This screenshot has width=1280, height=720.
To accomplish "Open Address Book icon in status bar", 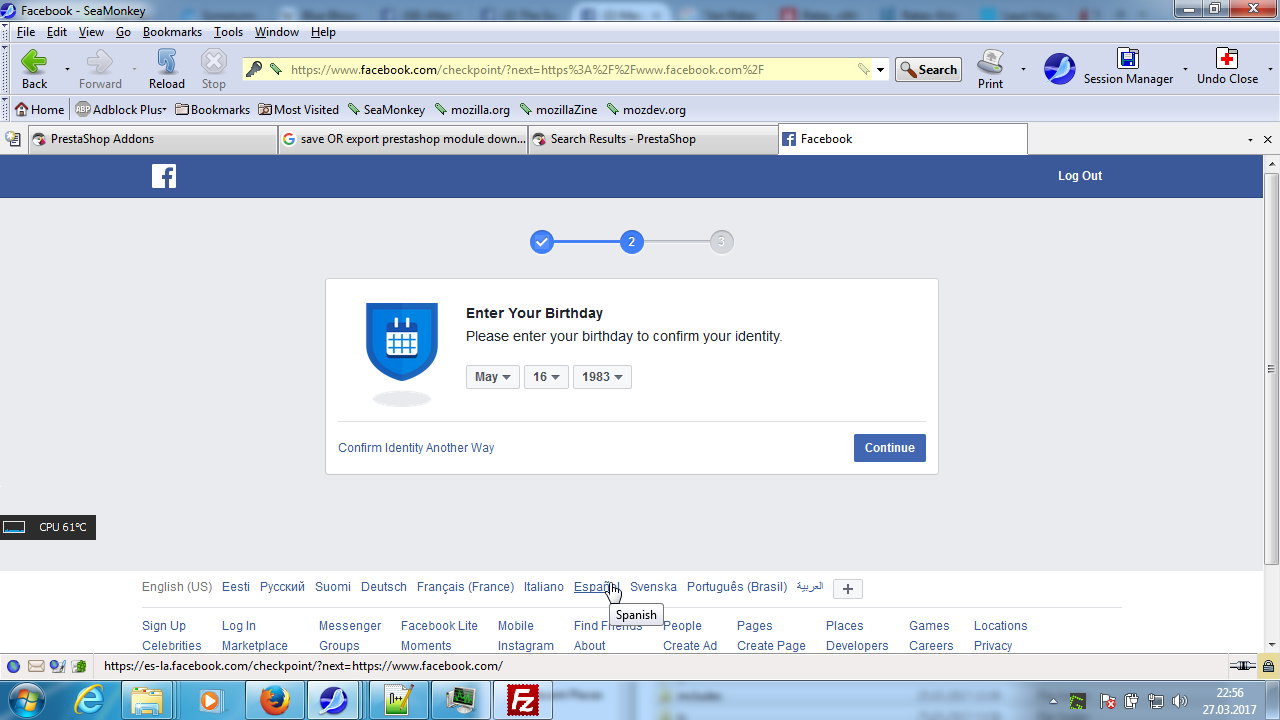I will pyautogui.click(x=78, y=666).
